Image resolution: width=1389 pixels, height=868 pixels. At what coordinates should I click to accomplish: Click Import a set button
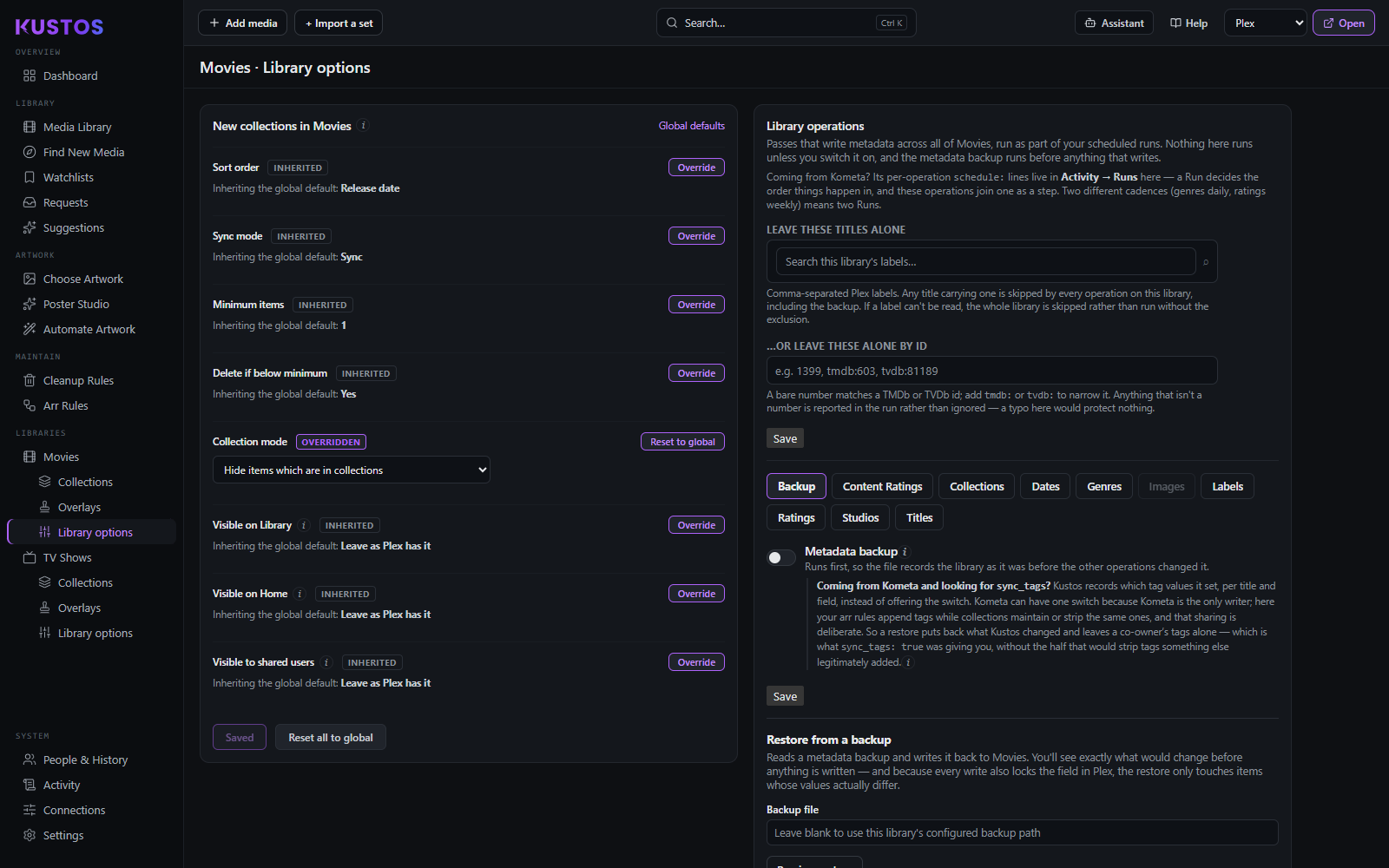click(339, 23)
